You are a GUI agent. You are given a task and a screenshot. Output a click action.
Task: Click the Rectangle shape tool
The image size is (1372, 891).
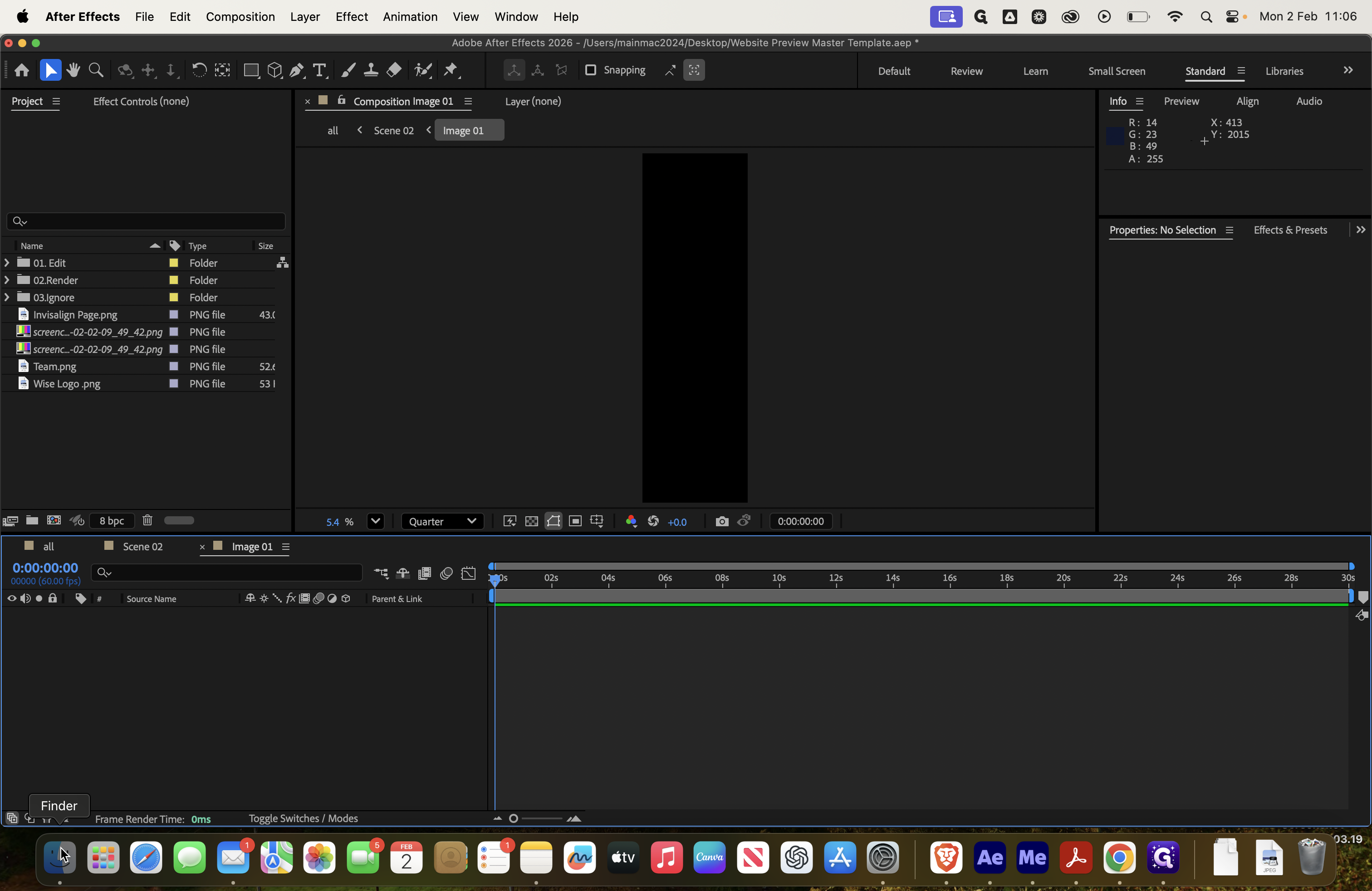[x=251, y=70]
